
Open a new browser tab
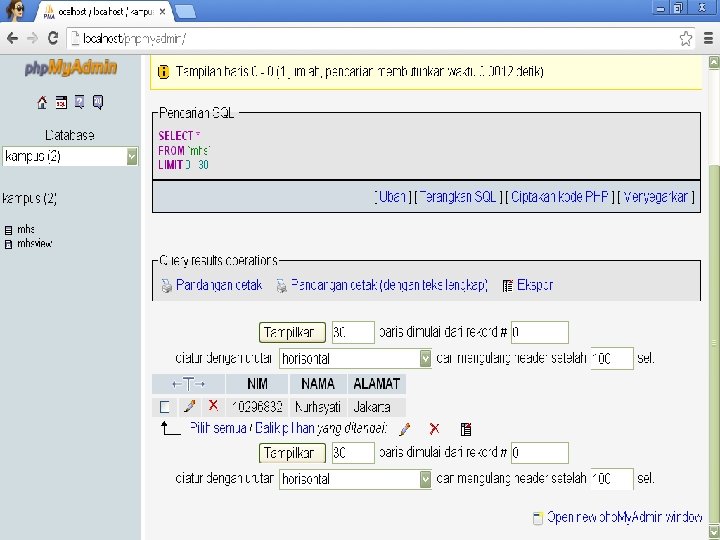click(186, 12)
